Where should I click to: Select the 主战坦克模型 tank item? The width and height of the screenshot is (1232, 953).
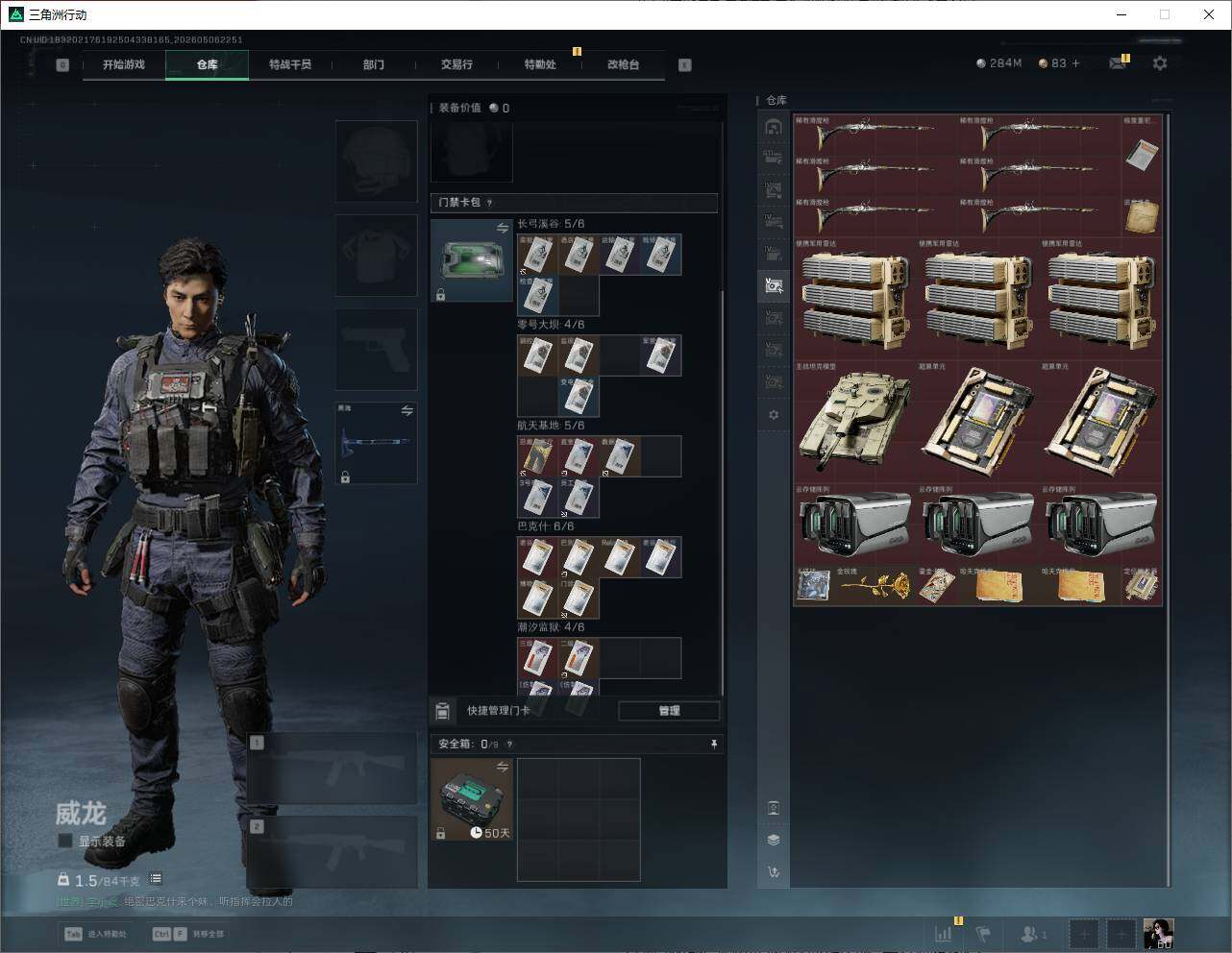(854, 422)
